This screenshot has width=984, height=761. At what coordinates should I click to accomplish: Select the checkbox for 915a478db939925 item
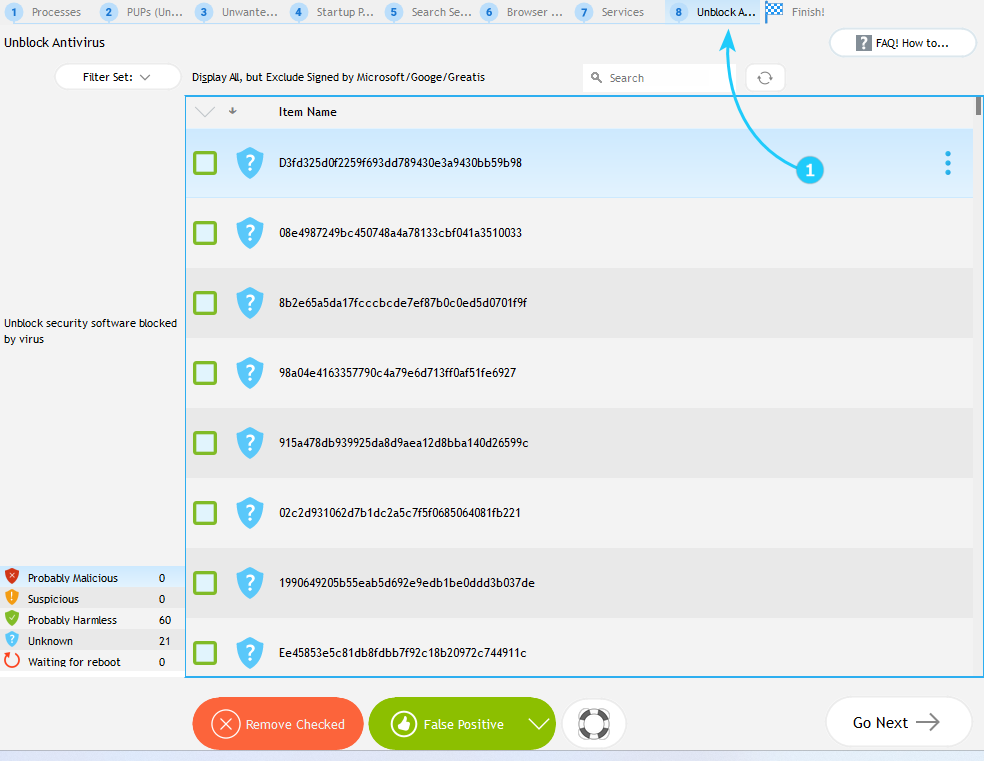[205, 443]
